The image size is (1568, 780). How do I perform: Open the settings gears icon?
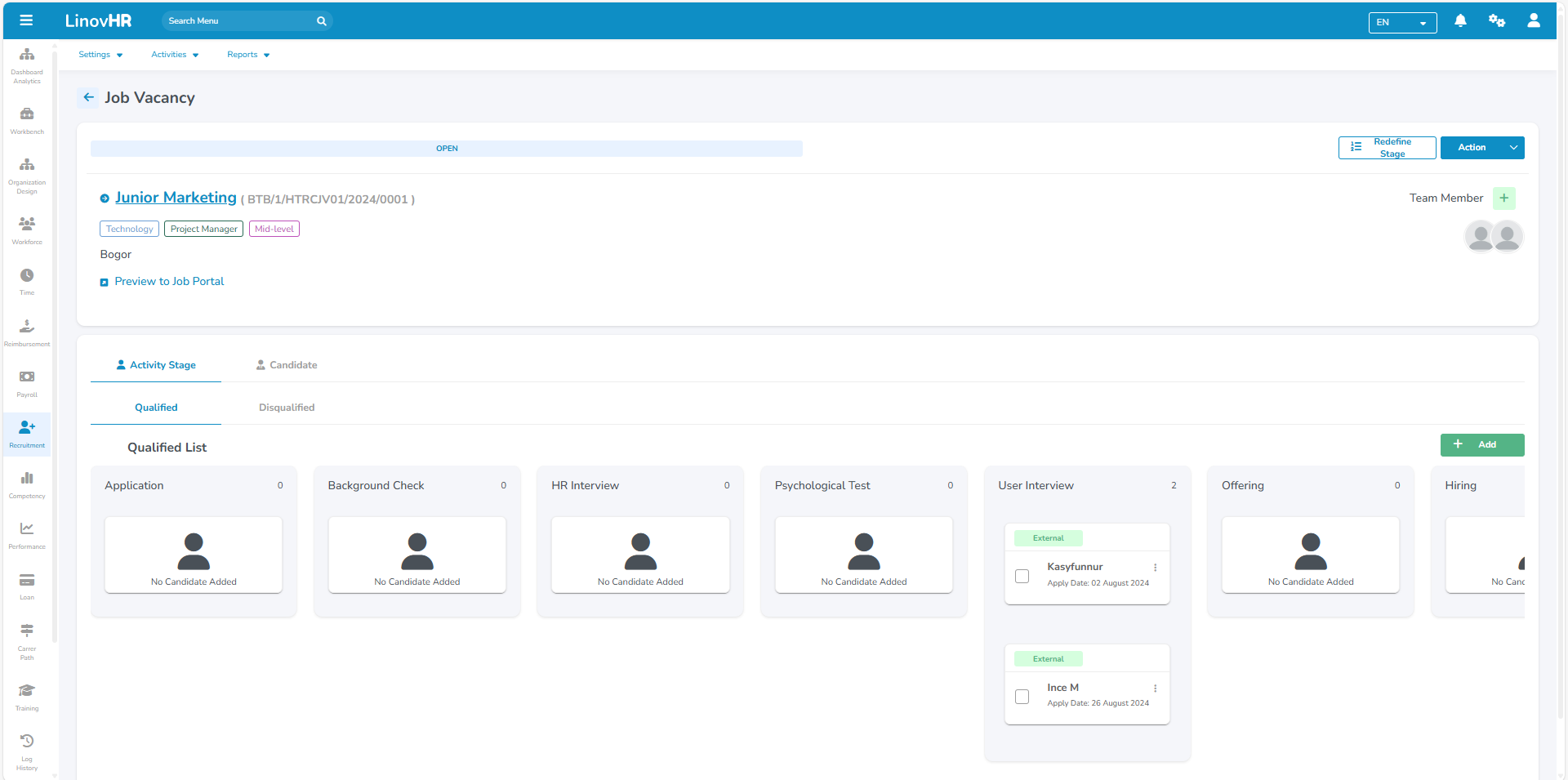(1496, 21)
